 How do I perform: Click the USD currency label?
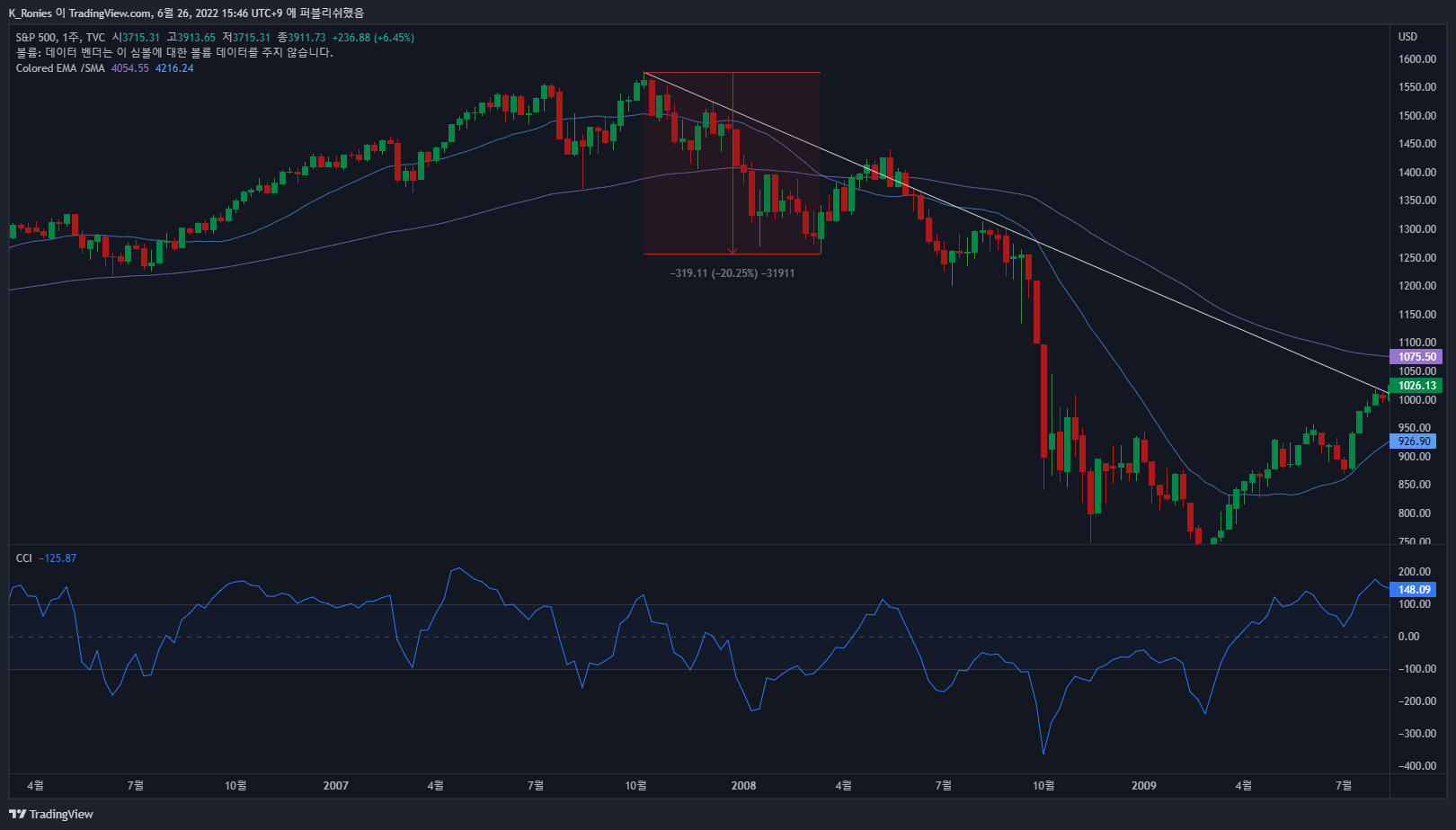(x=1407, y=37)
